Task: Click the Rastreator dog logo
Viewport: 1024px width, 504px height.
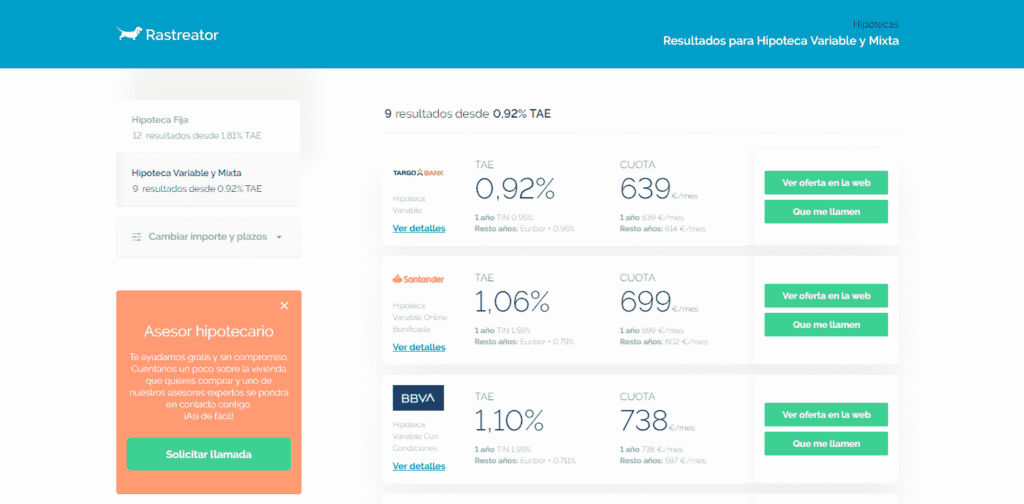Action: point(168,35)
